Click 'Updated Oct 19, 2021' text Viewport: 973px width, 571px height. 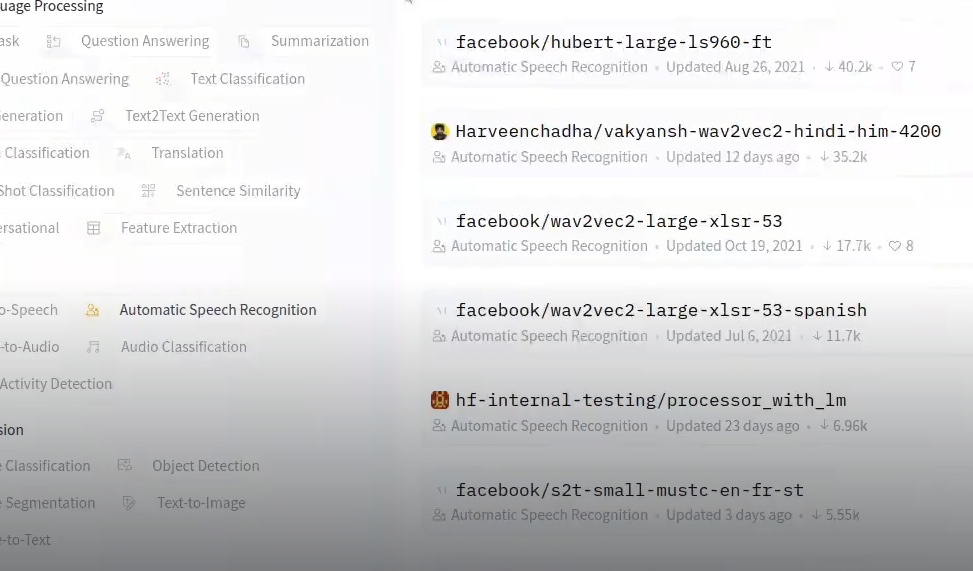tap(734, 246)
